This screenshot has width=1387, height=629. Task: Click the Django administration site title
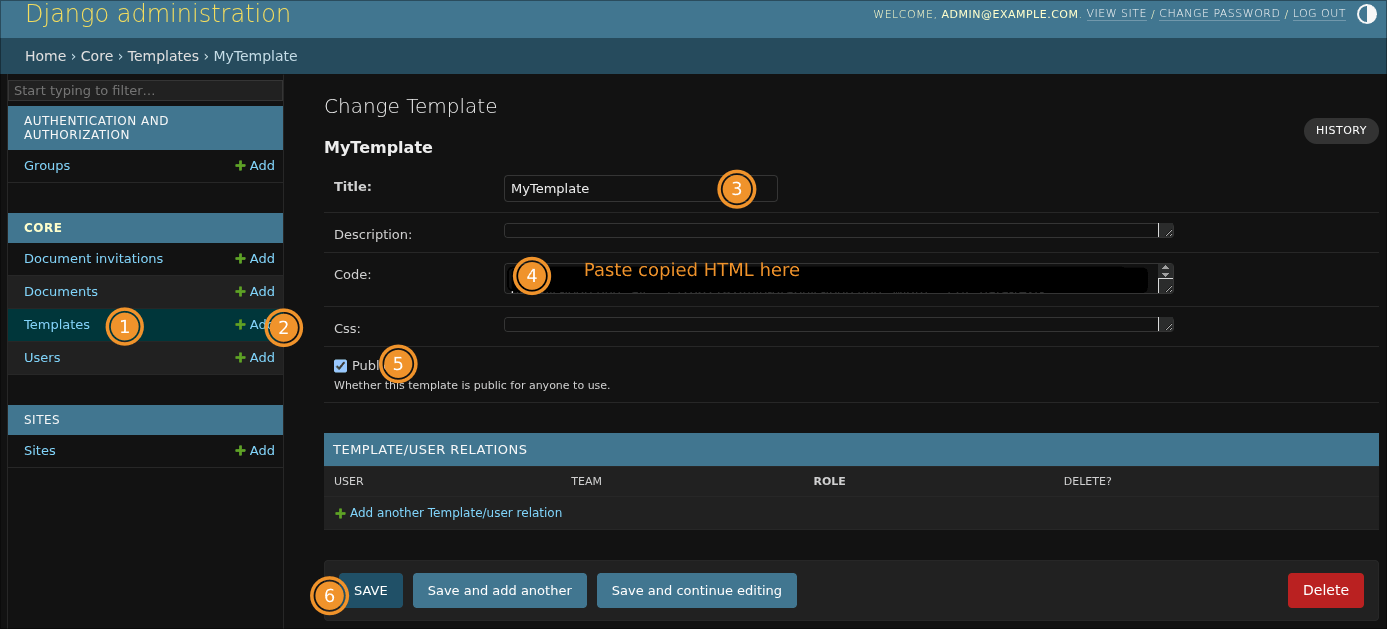click(x=158, y=15)
